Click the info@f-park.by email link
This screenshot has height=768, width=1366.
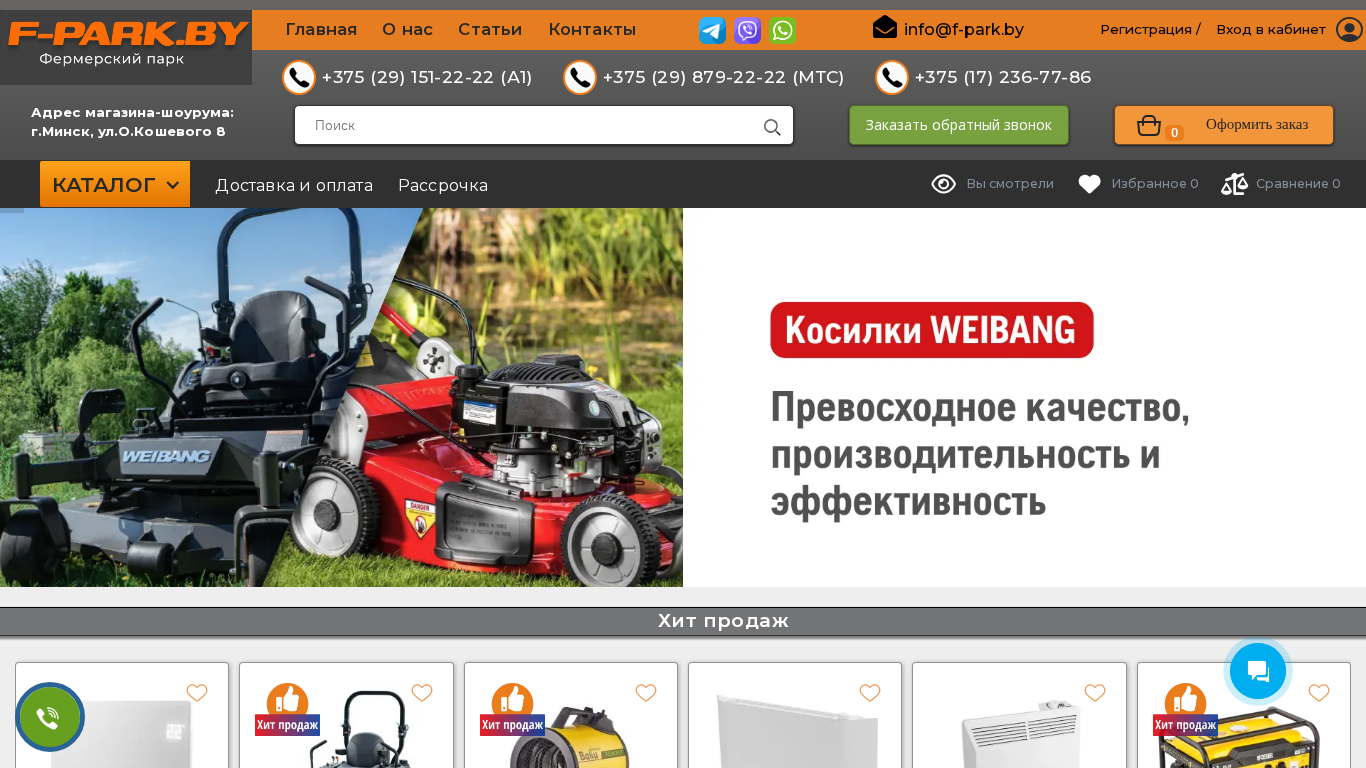(964, 29)
